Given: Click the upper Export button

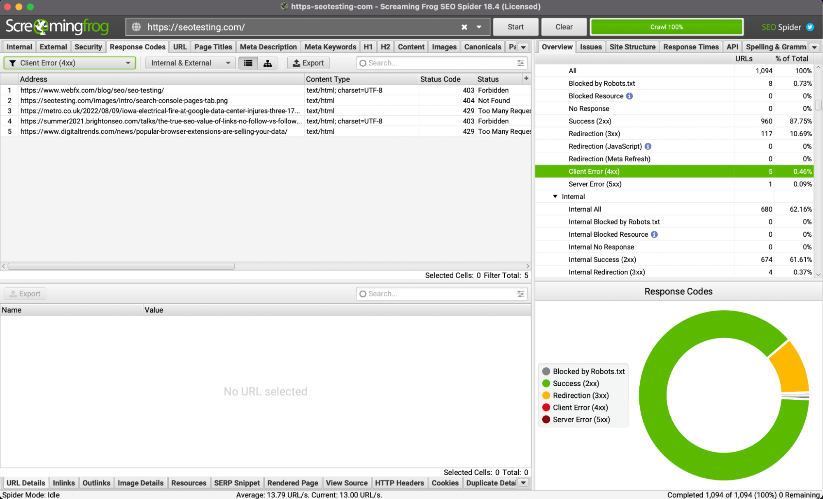Looking at the screenshot, I should [x=308, y=63].
